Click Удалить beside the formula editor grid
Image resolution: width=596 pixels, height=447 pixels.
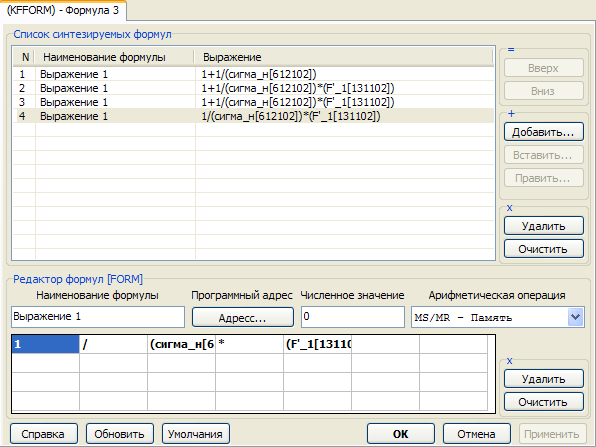pos(544,379)
